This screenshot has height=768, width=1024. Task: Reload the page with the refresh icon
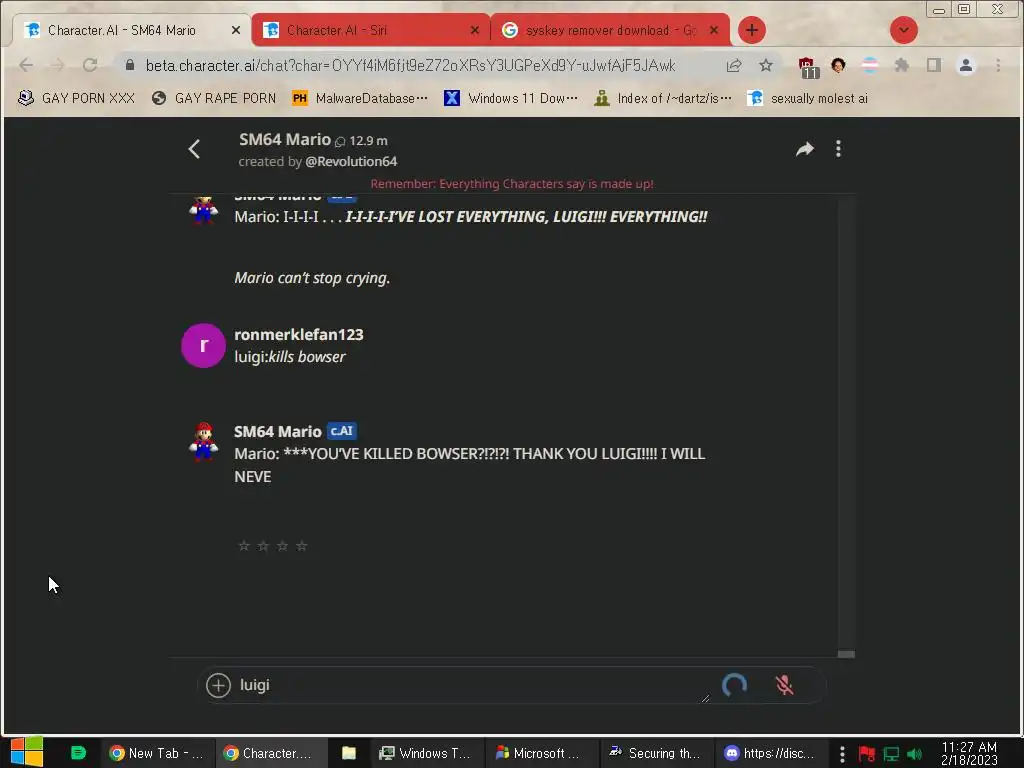(x=90, y=65)
